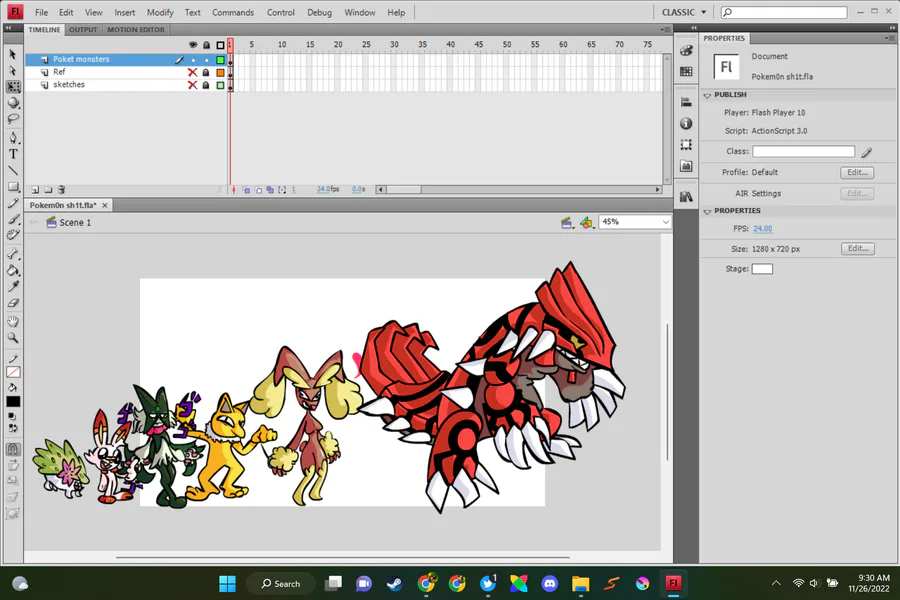Click the Edit class definition pencil
The width and height of the screenshot is (900, 600).
point(866,152)
